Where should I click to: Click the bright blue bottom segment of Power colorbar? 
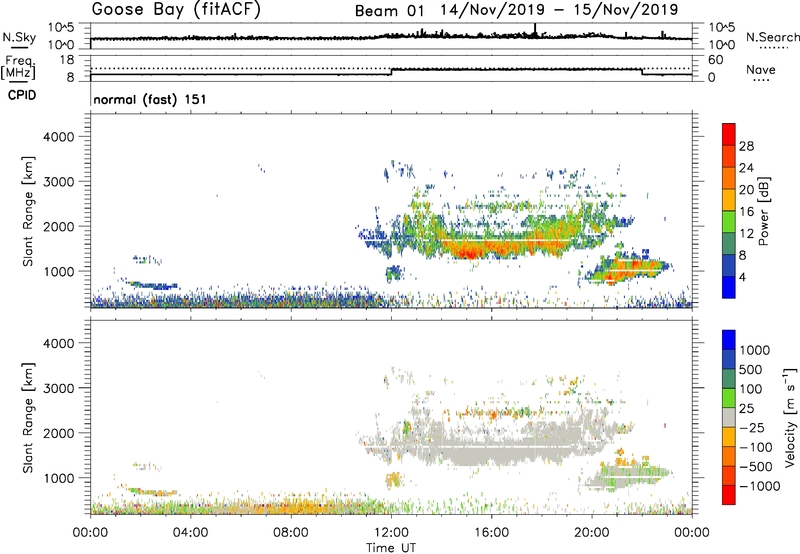pos(729,287)
